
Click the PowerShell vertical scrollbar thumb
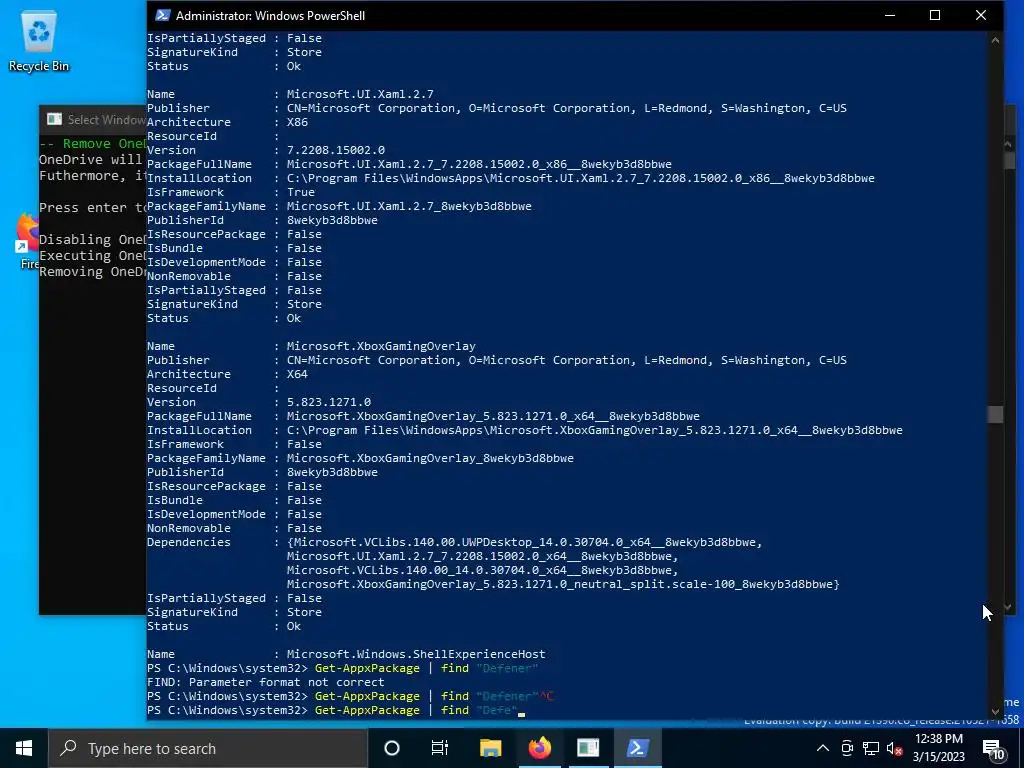click(x=995, y=414)
